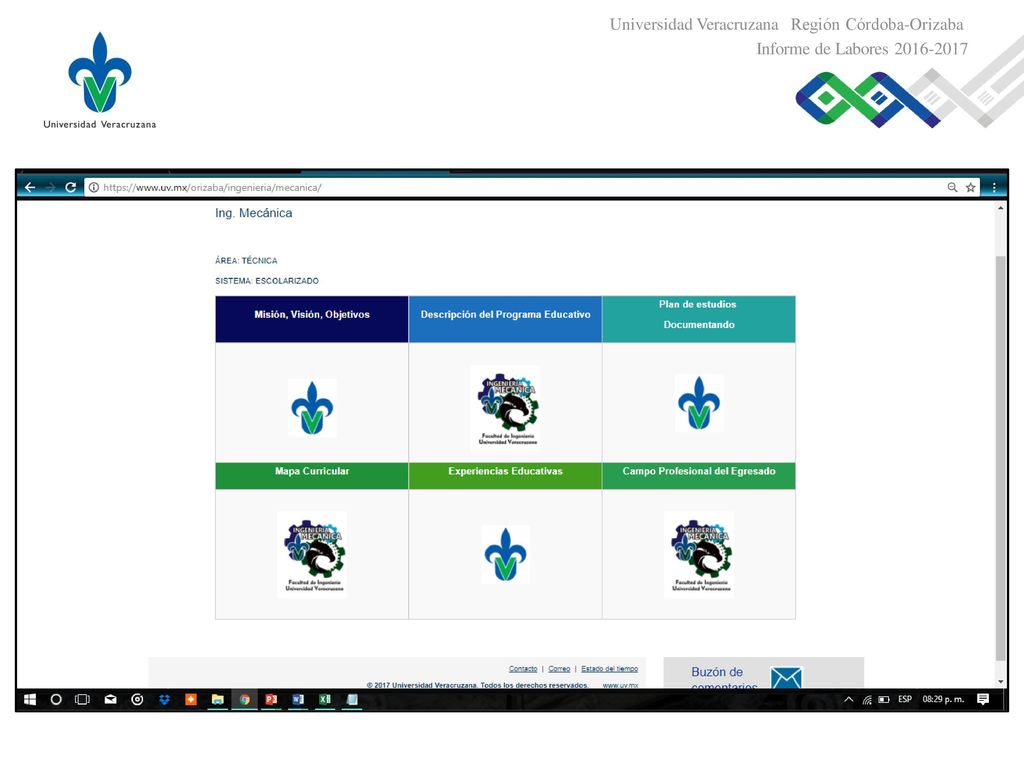The image size is (1024, 768).
Task: Follow the Estado del tiempo footer link
Action: pyautogui.click(x=609, y=669)
